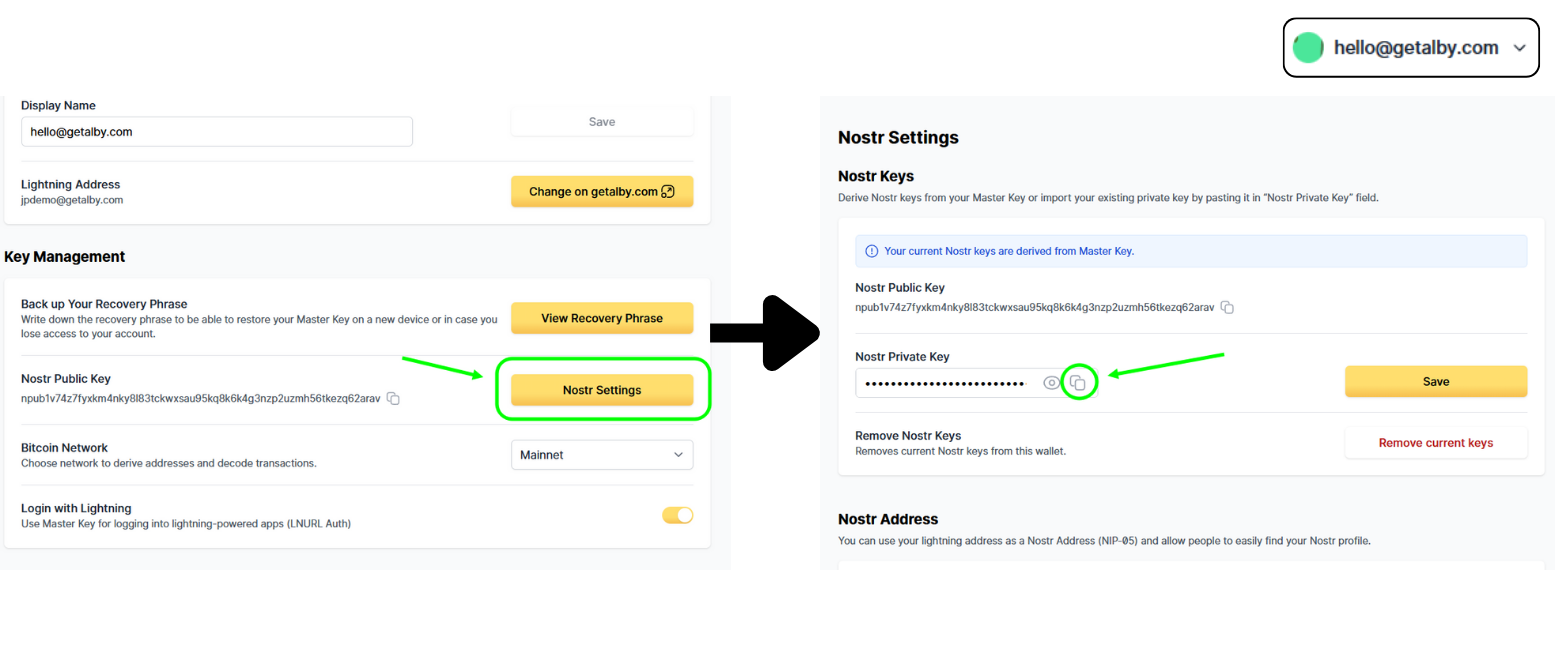
Task: Disable the Login with Lightning switch
Action: point(677,516)
